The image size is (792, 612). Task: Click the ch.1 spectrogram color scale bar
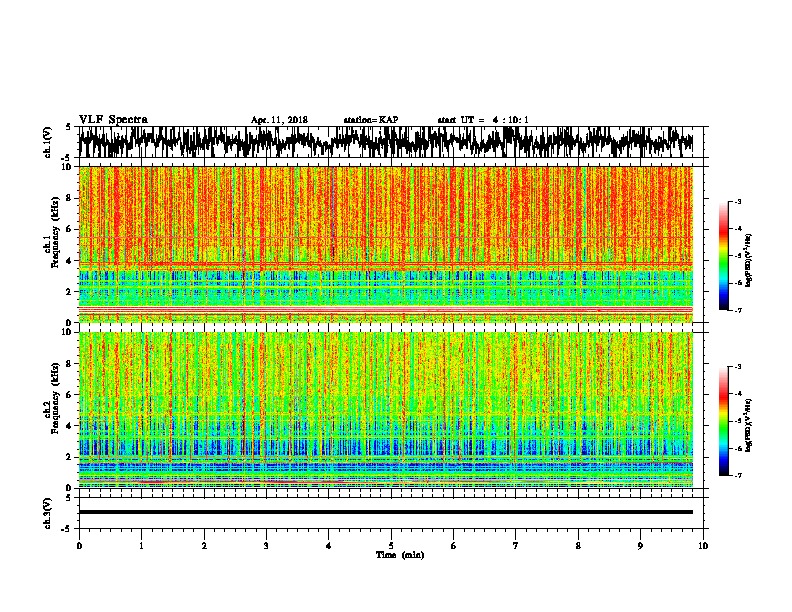click(x=724, y=256)
